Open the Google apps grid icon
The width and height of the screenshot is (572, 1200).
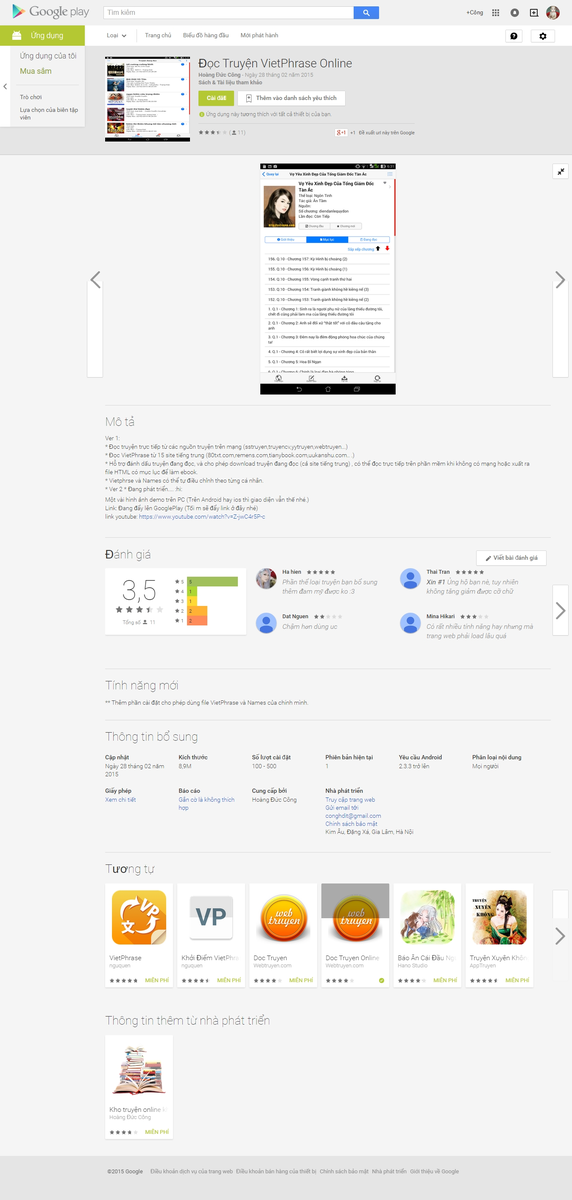point(497,13)
